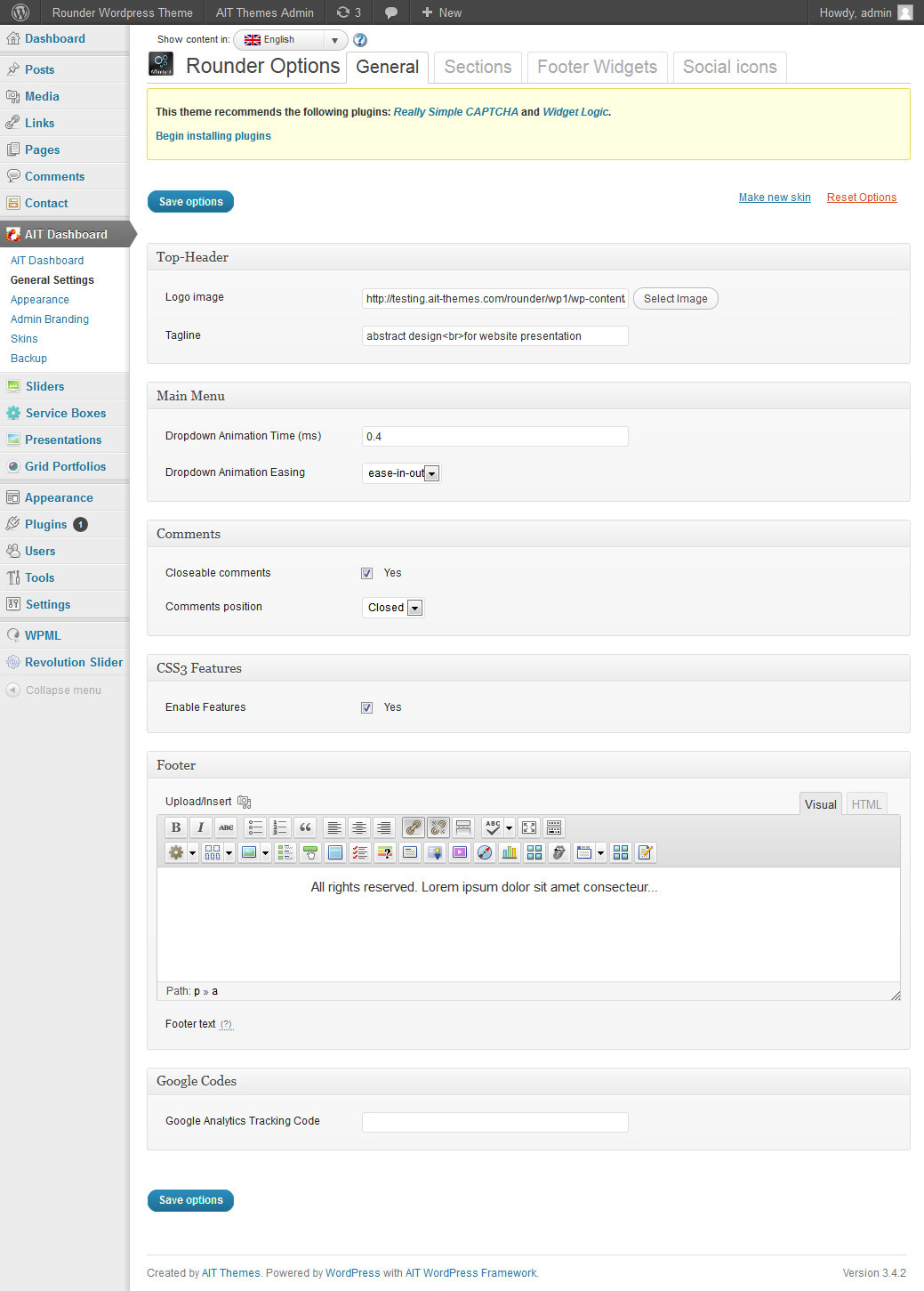Apply blockquote formatting
This screenshot has width=924, height=1291.
coord(305,827)
